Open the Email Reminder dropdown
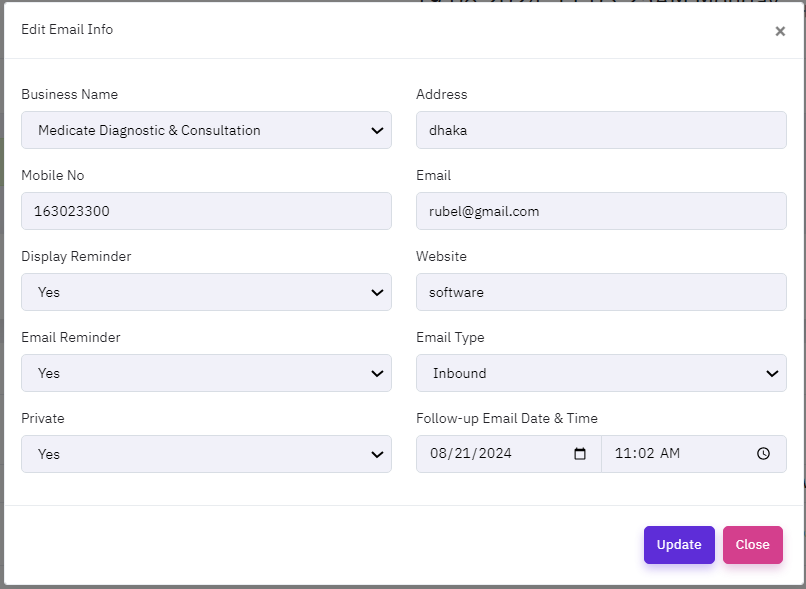 (205, 373)
